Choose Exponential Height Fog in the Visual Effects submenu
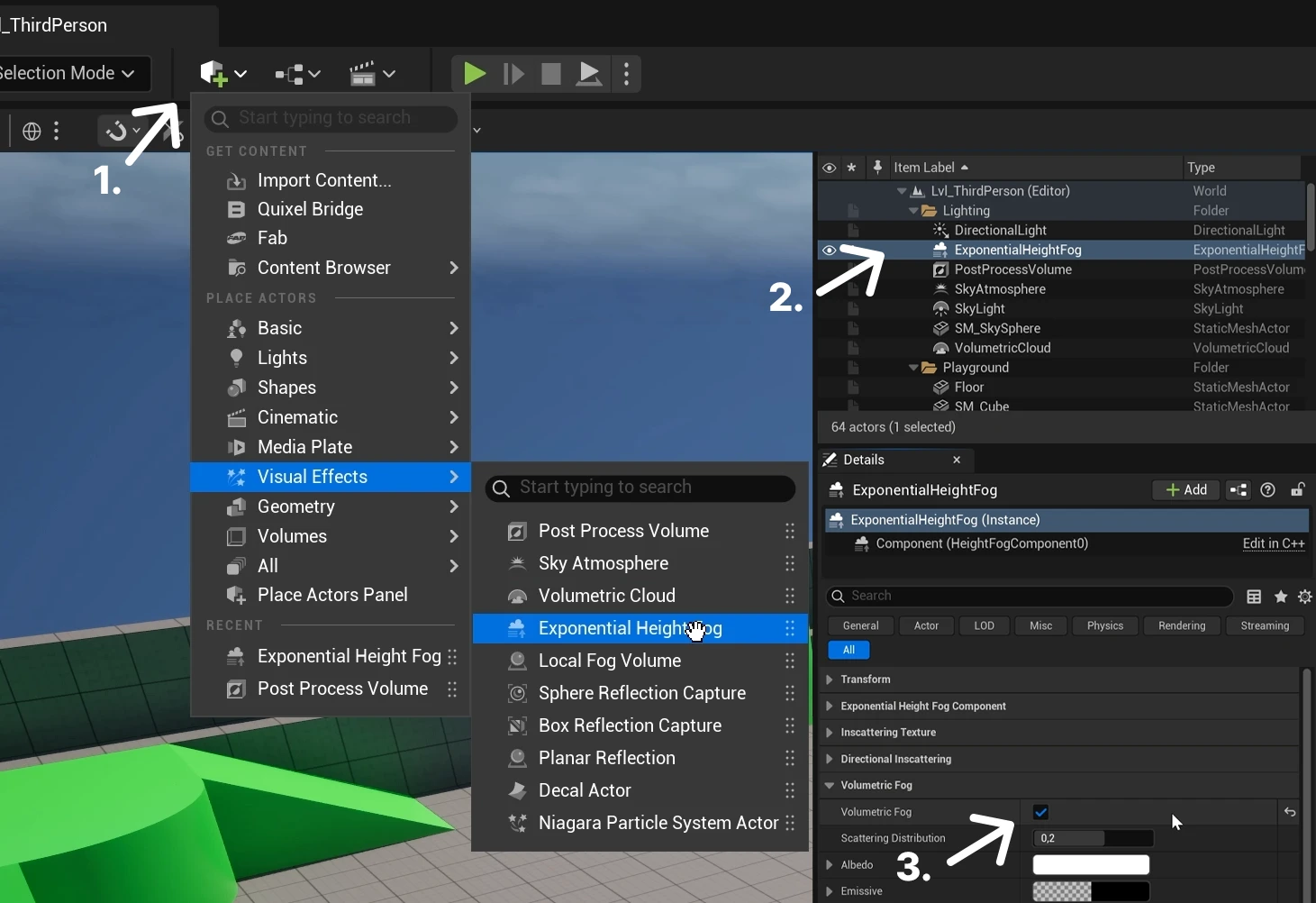 (640, 628)
